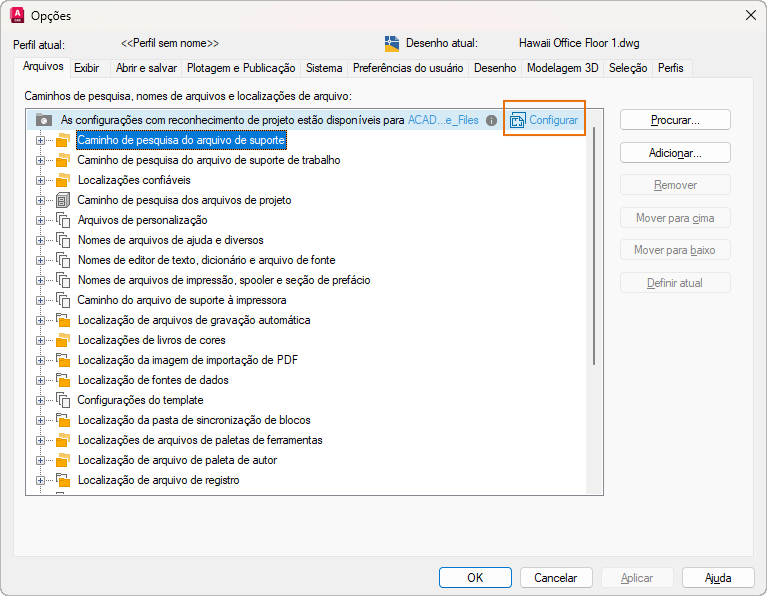
Task: Click folder icon beside Localização de arquivo de registro
Action: [x=63, y=481]
